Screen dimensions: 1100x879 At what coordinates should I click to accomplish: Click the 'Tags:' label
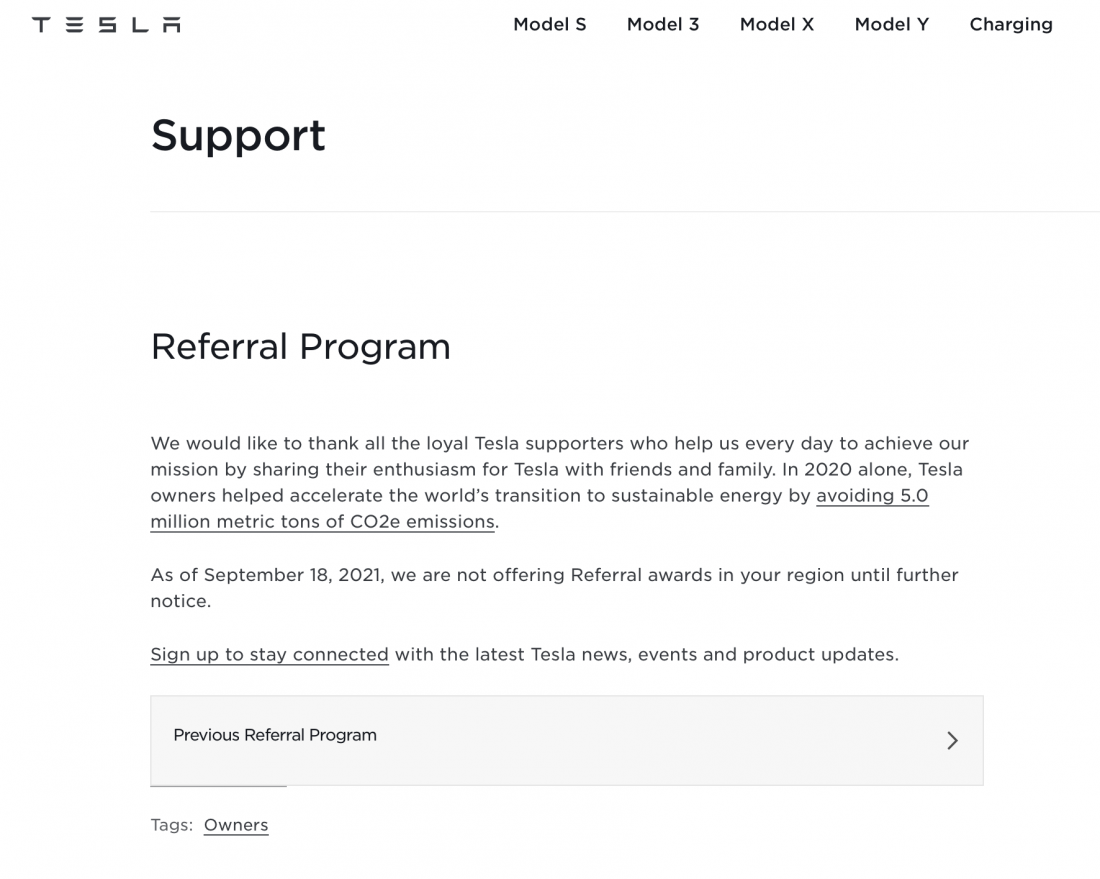pyautogui.click(x=171, y=825)
